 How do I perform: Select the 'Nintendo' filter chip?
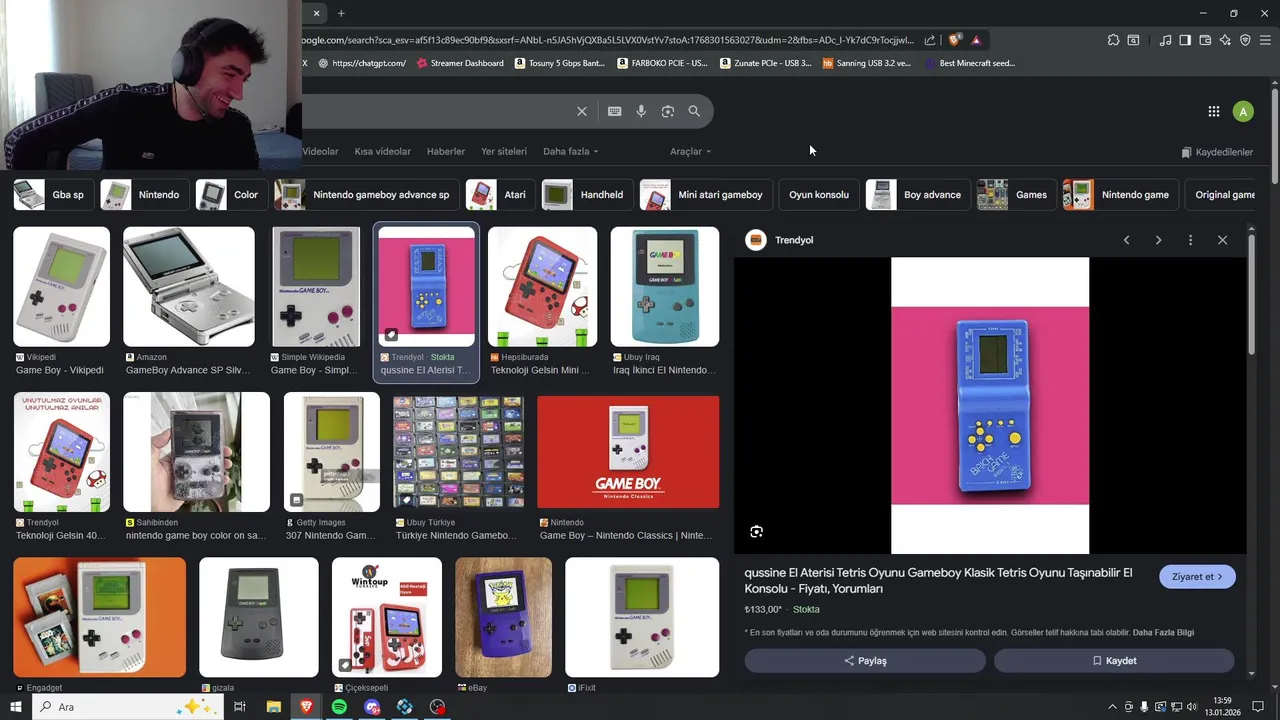[x=145, y=195]
